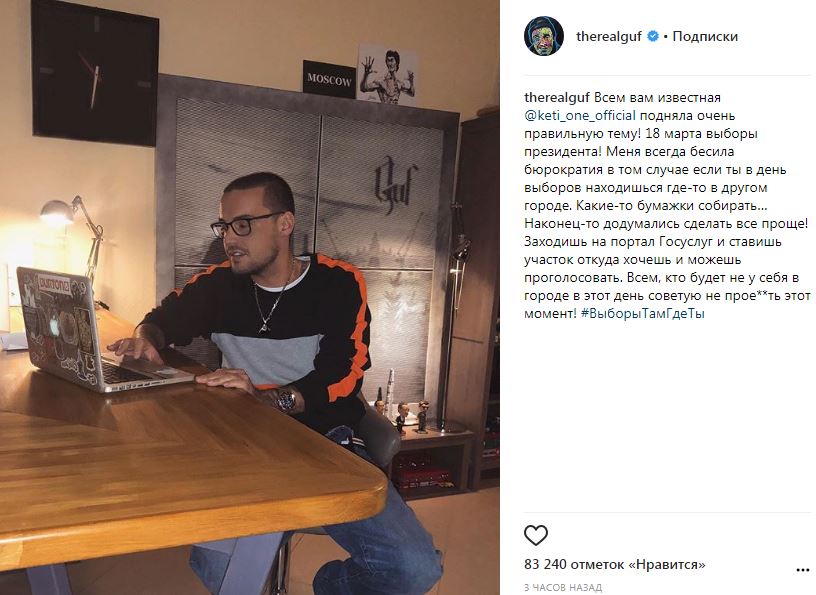This screenshot has height=595, width=816.
Task: Like the post with heart icon
Action: (x=536, y=535)
